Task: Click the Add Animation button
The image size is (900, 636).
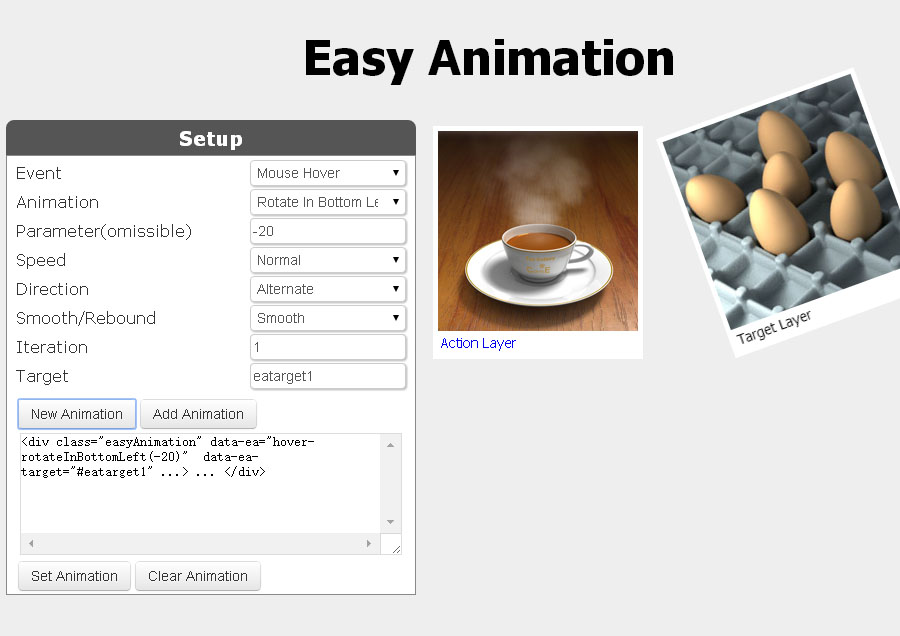Action: tap(198, 414)
